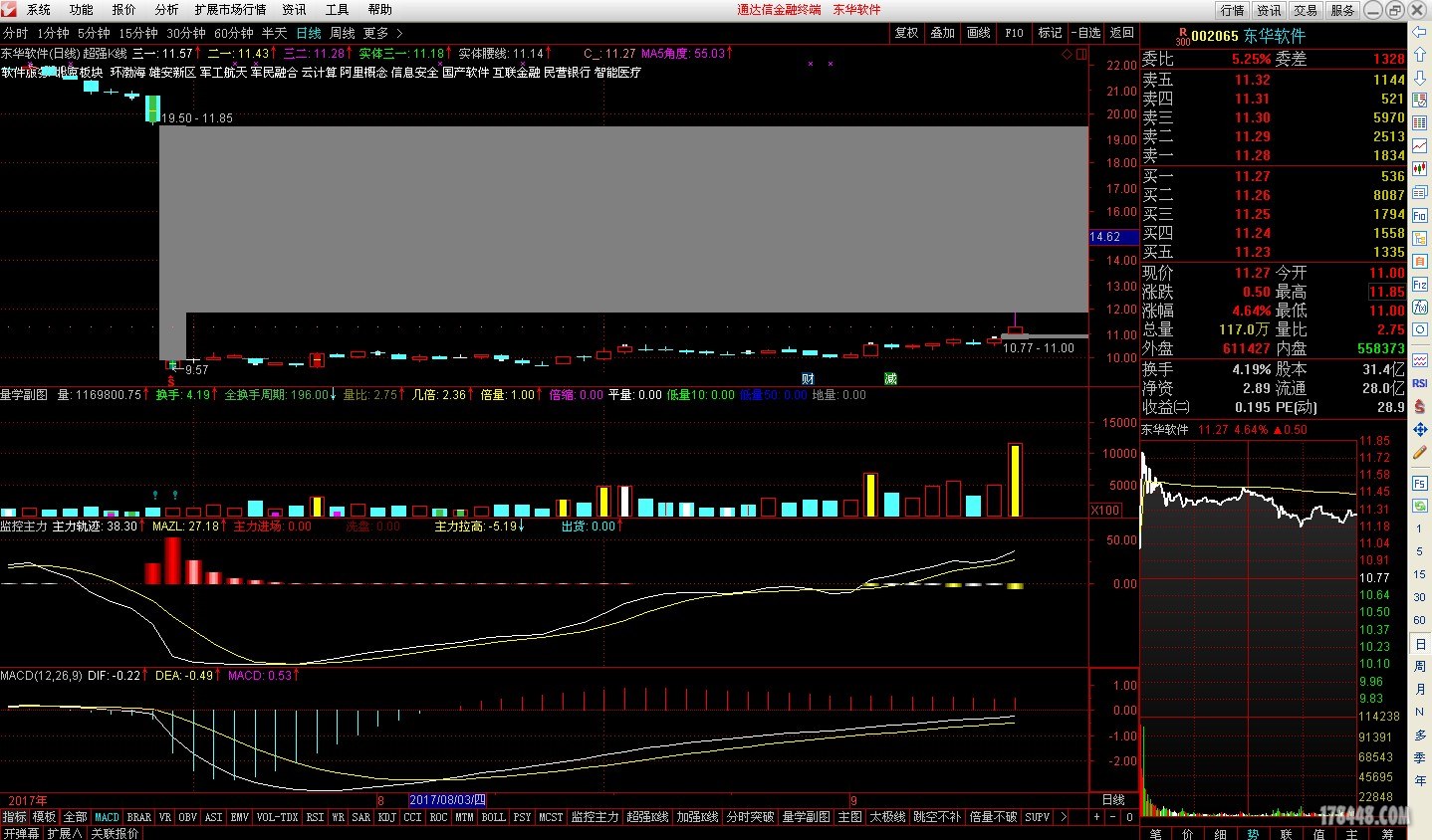Screen dimensions: 1432x840
Task: Select weekly 周 period in right sidebar
Action: [1420, 666]
